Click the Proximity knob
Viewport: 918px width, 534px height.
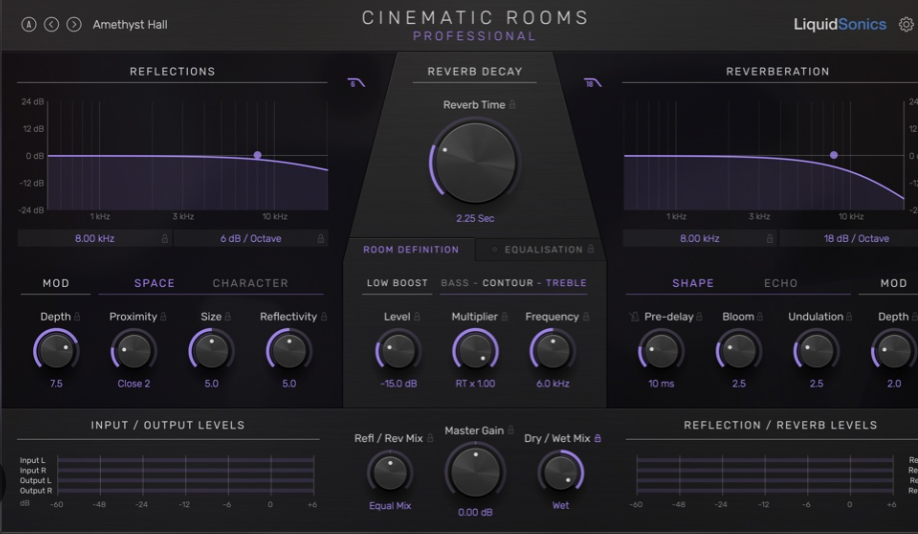tap(133, 351)
